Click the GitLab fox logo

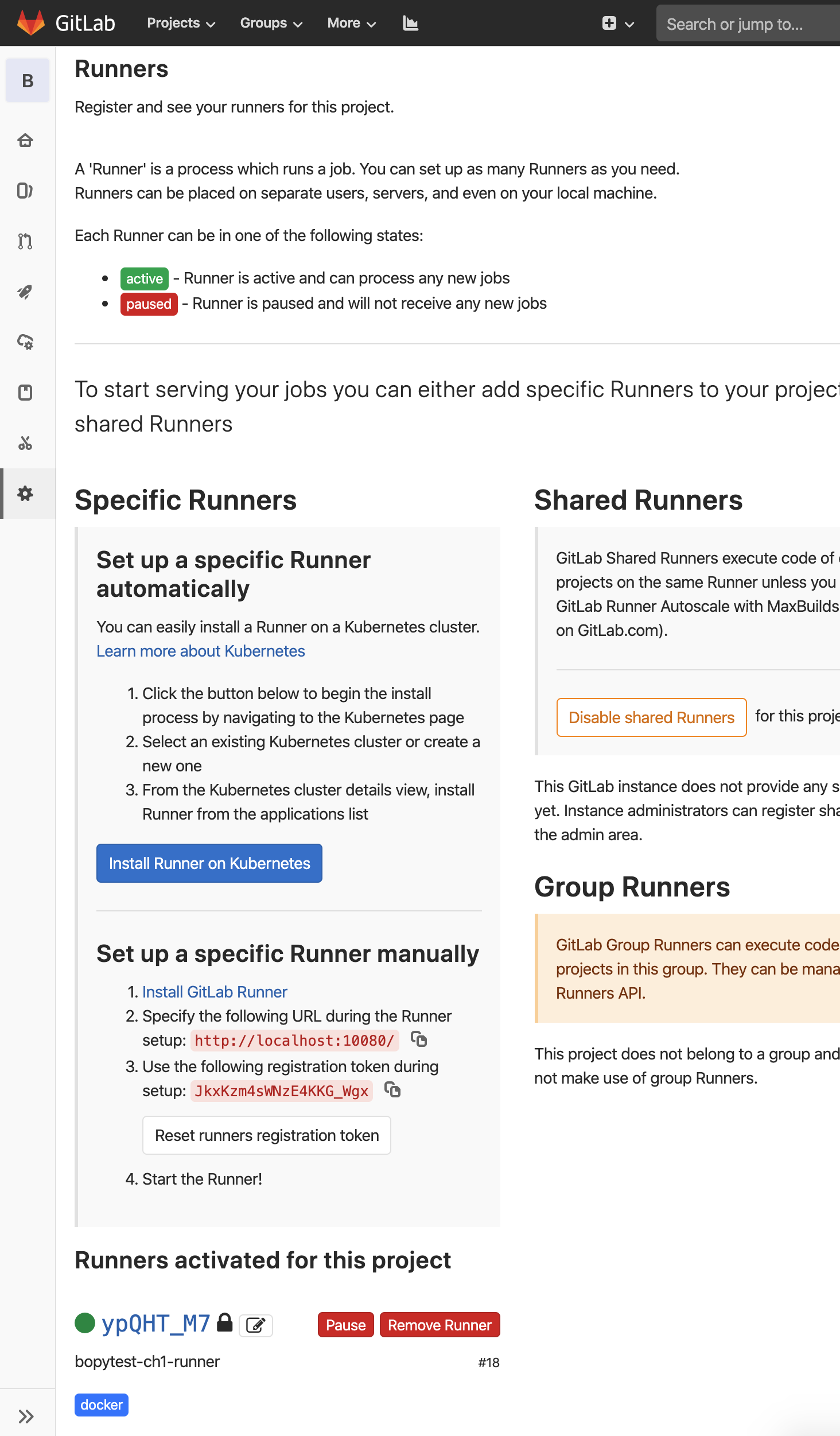pyautogui.click(x=31, y=23)
